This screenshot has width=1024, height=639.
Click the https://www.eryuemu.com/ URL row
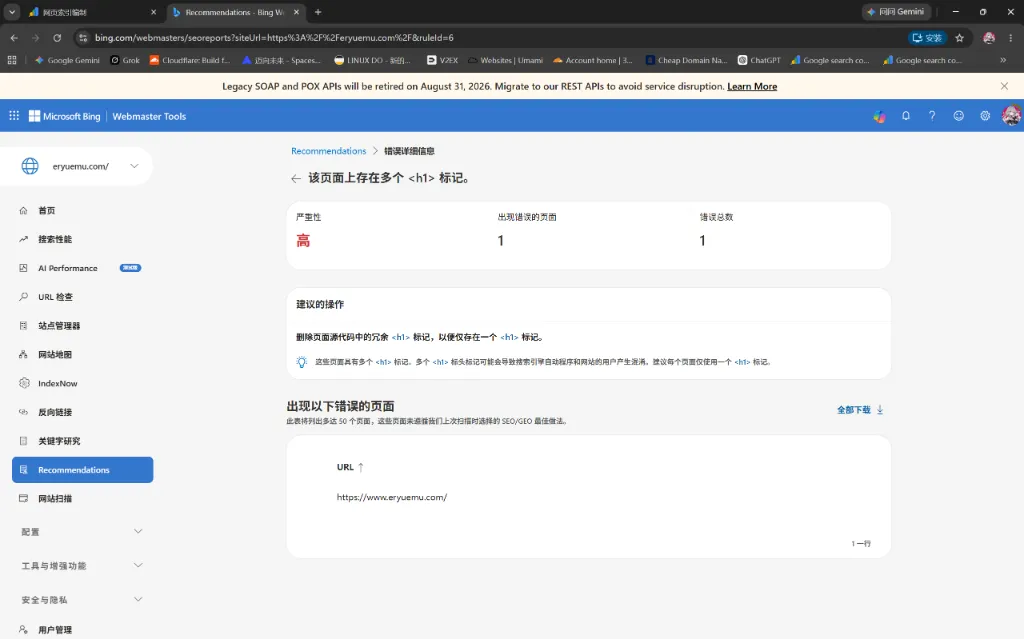point(392,497)
